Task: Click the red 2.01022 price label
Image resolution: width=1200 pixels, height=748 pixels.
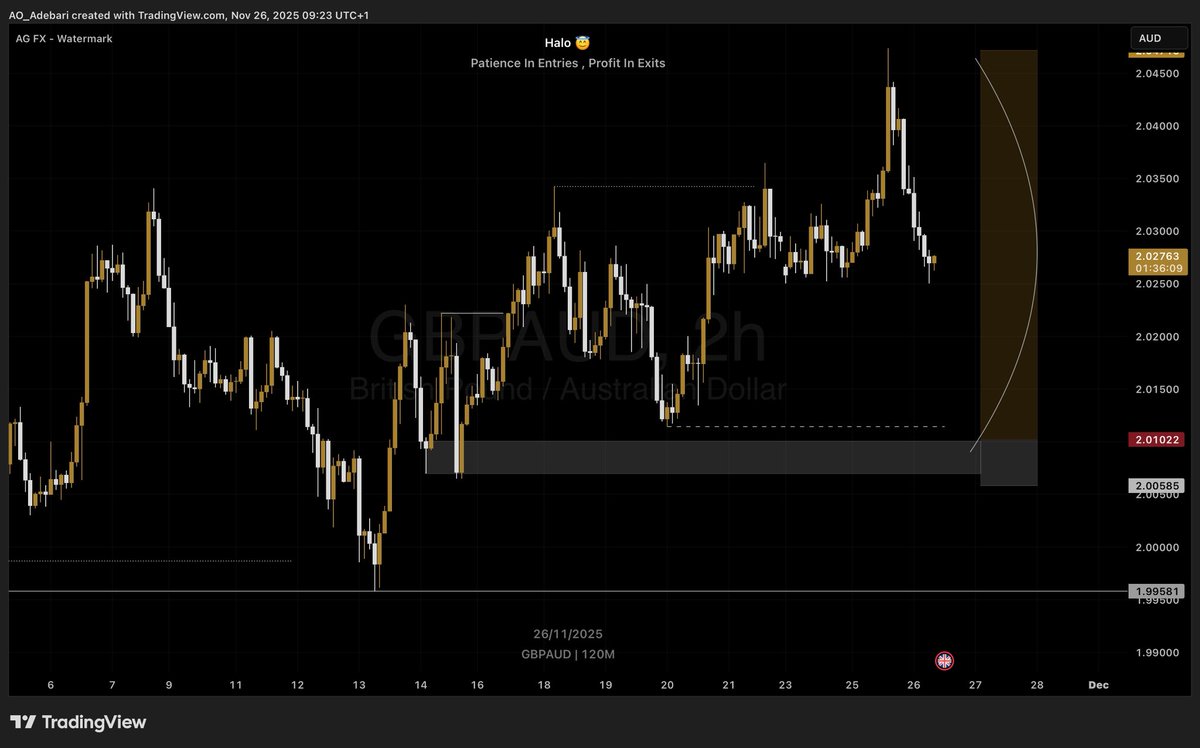Action: click(1157, 439)
